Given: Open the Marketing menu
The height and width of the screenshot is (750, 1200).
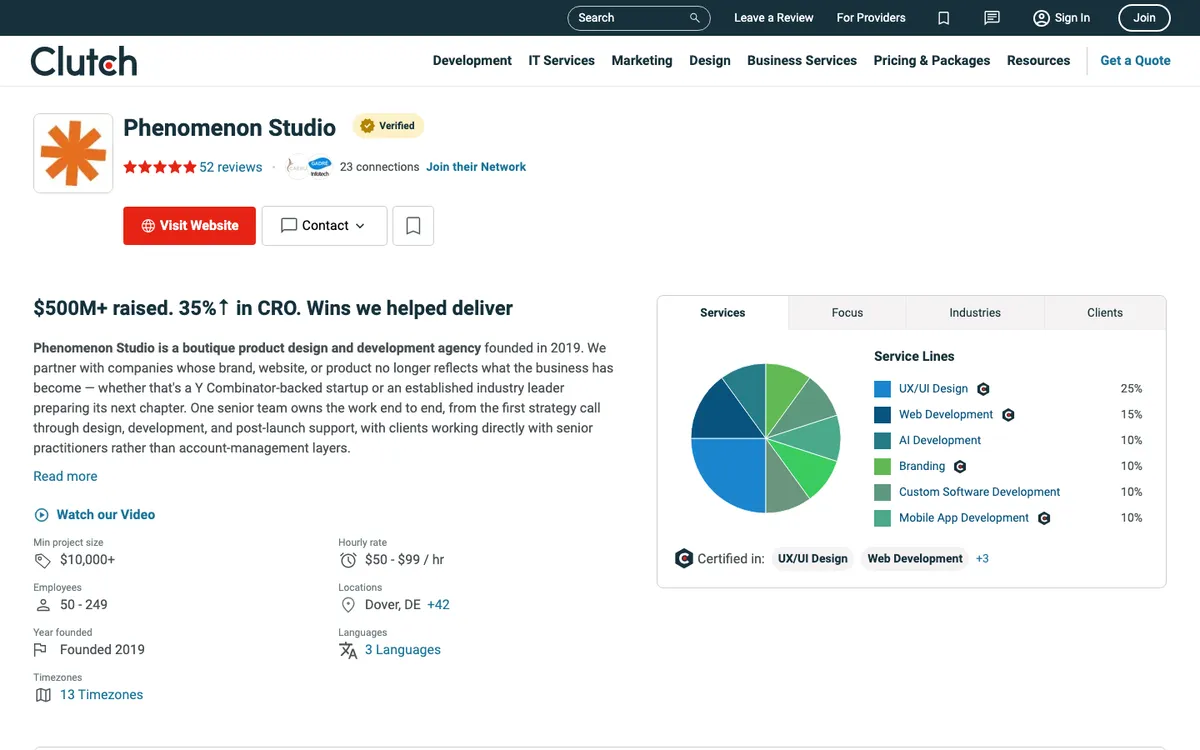Looking at the screenshot, I should click(642, 61).
